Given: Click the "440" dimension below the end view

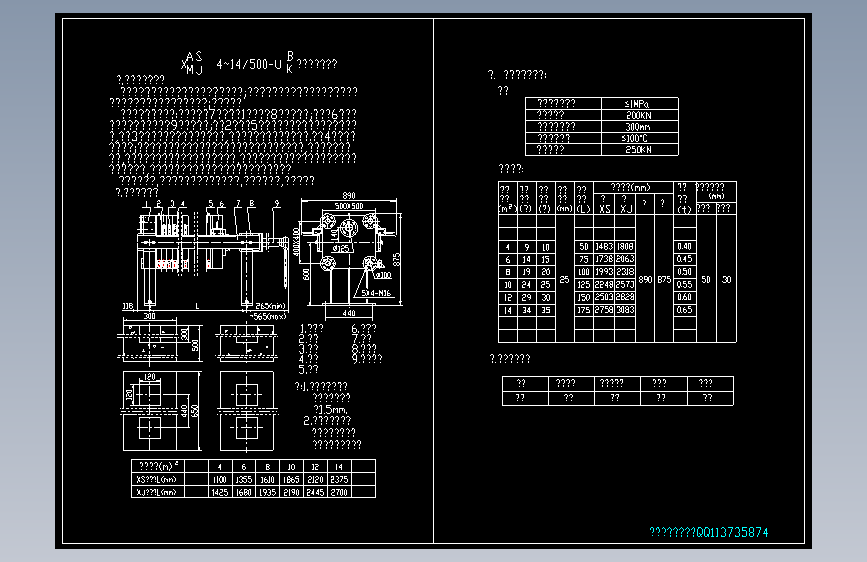Looking at the screenshot, I should point(349,313).
